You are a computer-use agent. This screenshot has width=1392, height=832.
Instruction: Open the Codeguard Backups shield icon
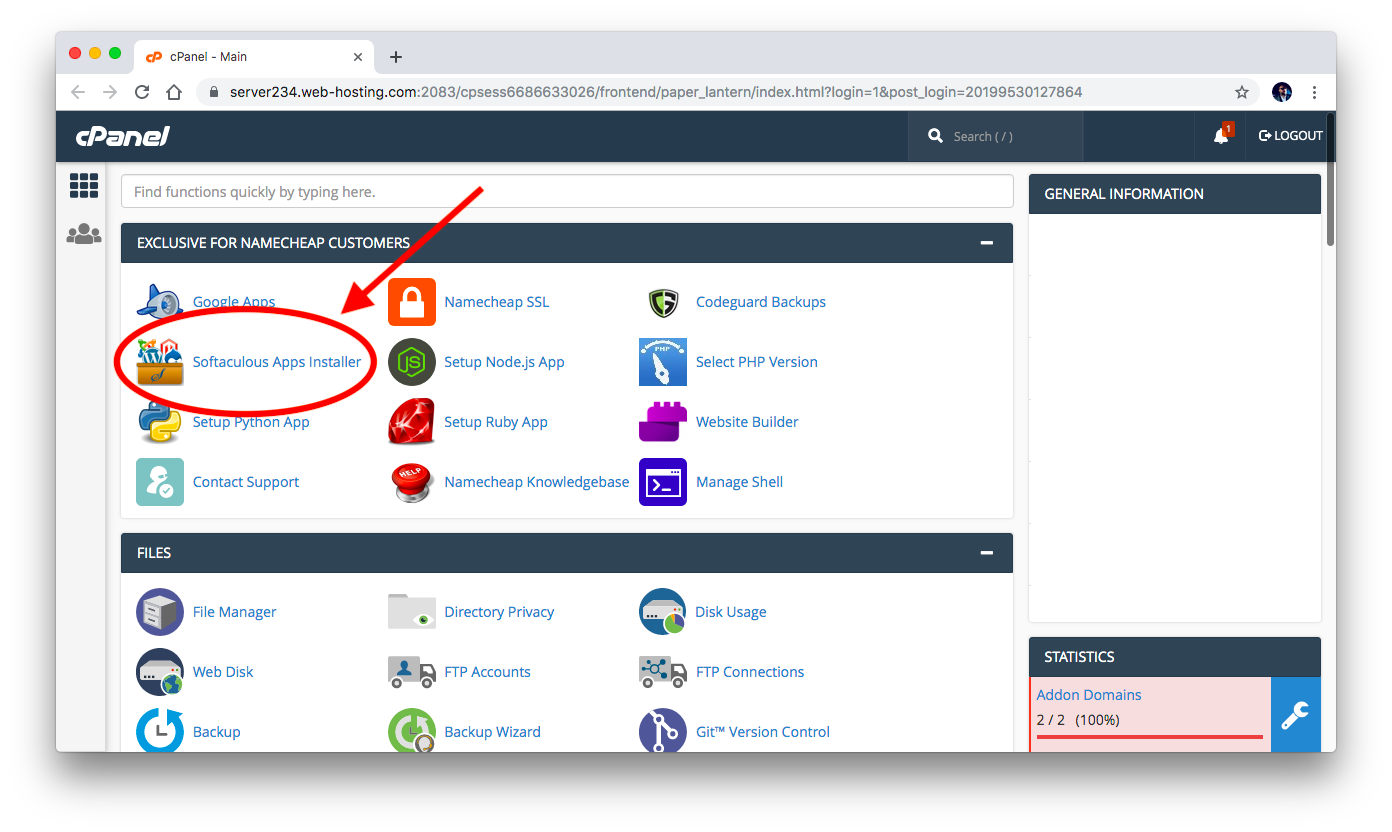pos(663,302)
